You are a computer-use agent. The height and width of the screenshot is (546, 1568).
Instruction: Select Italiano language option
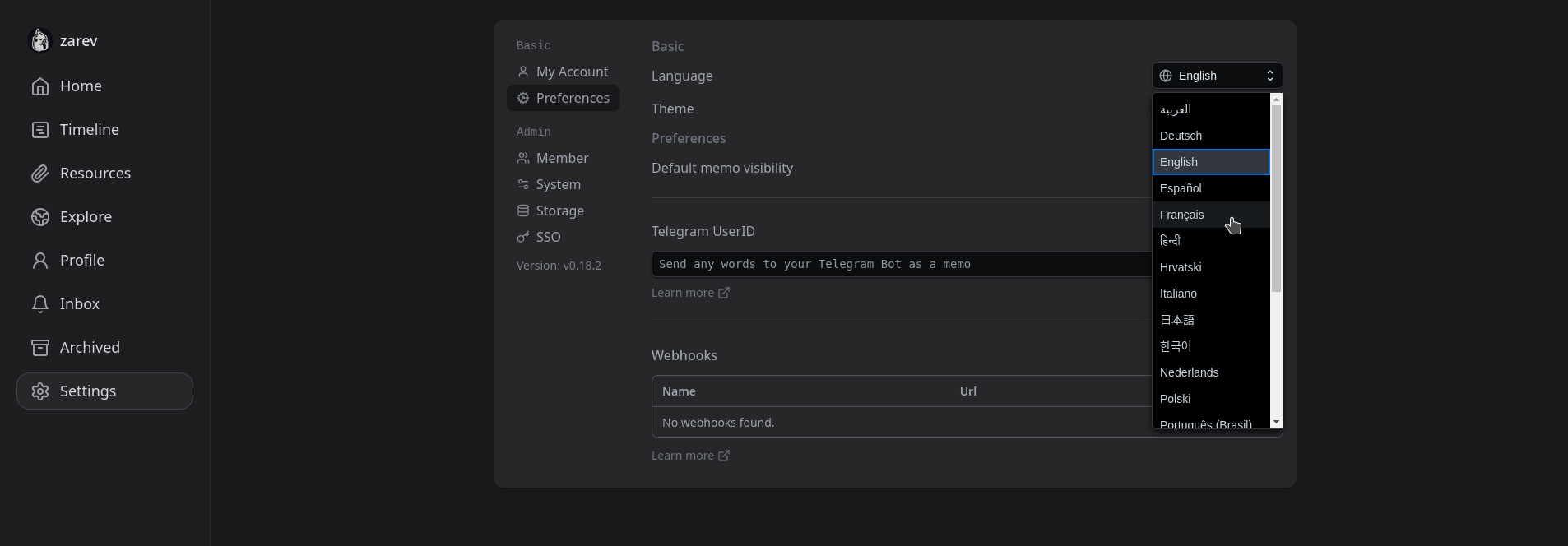[x=1211, y=294]
